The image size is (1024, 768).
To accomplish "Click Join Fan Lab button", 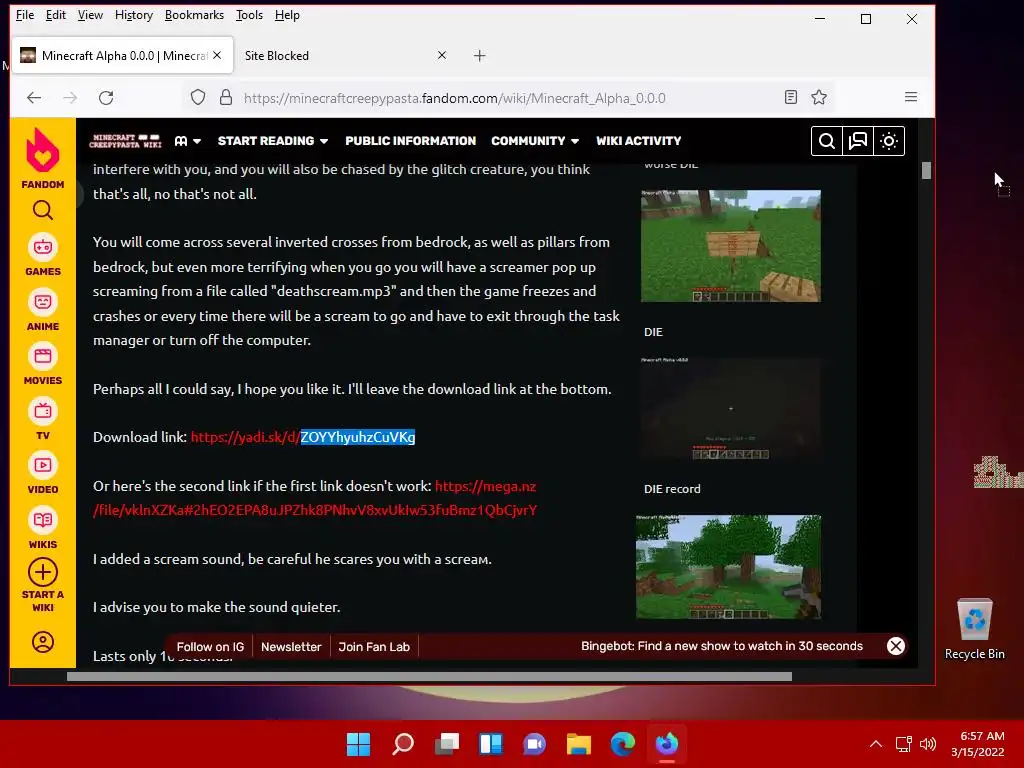I will click(374, 647).
